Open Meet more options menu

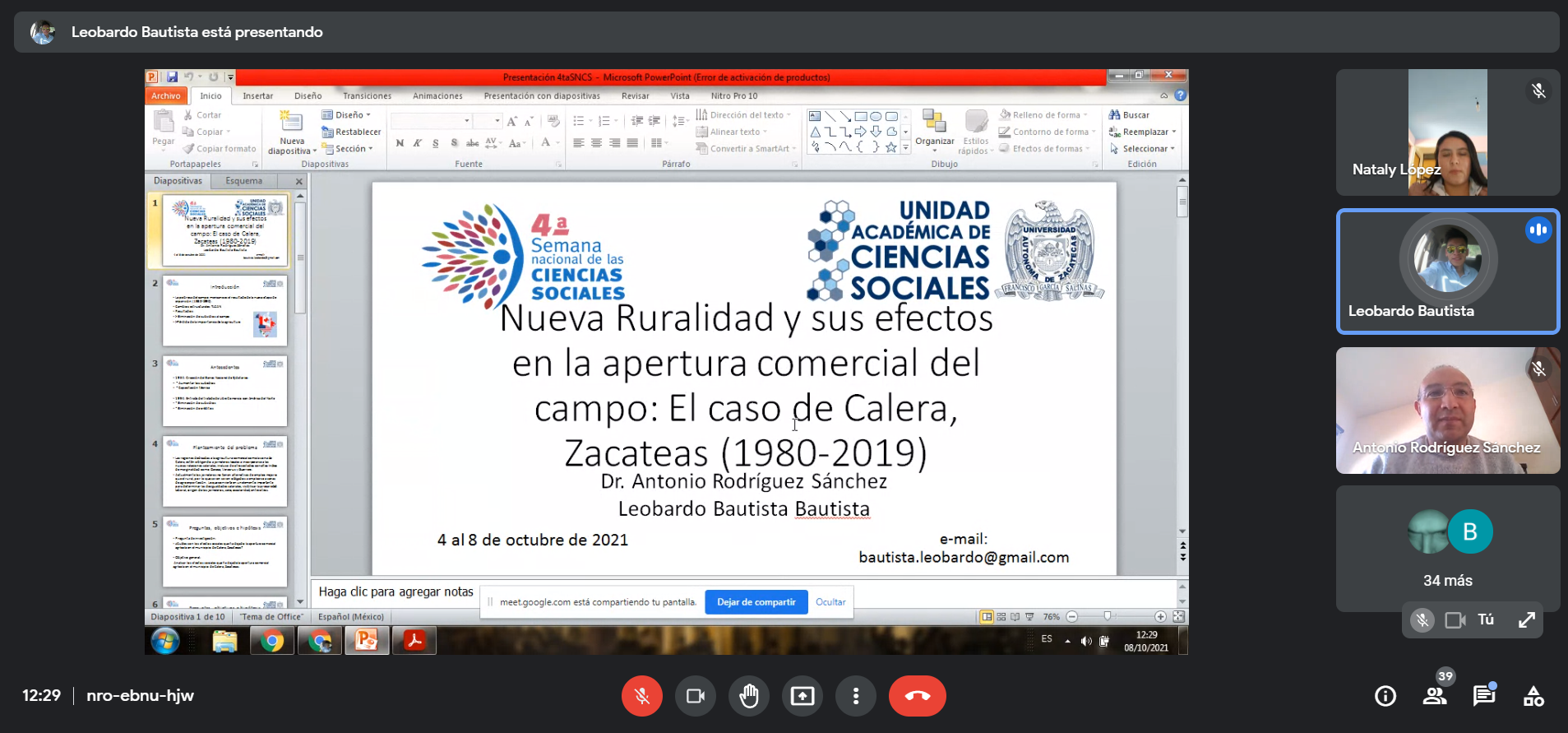pos(856,696)
